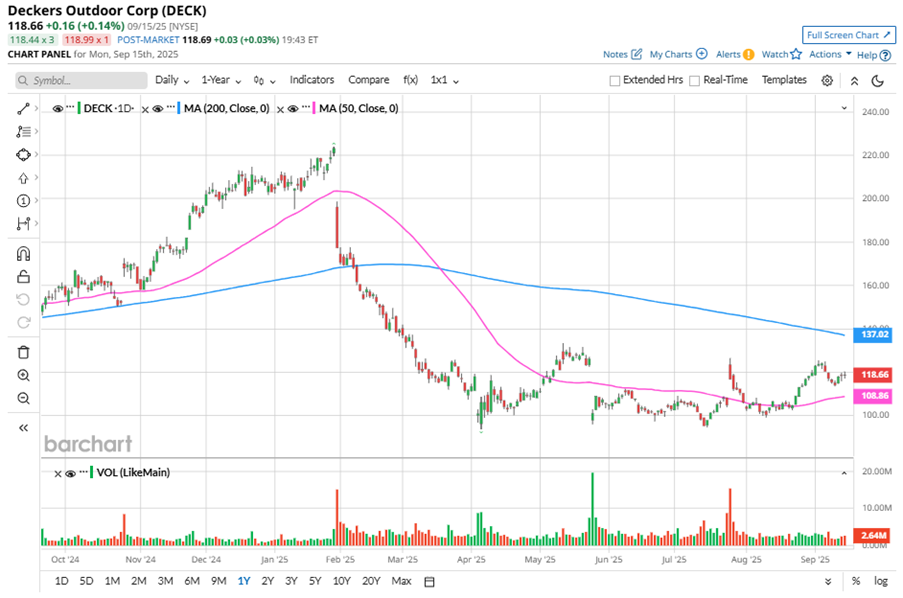The image size is (903, 598).
Task: Select the 1D range tab
Action: coord(61,581)
